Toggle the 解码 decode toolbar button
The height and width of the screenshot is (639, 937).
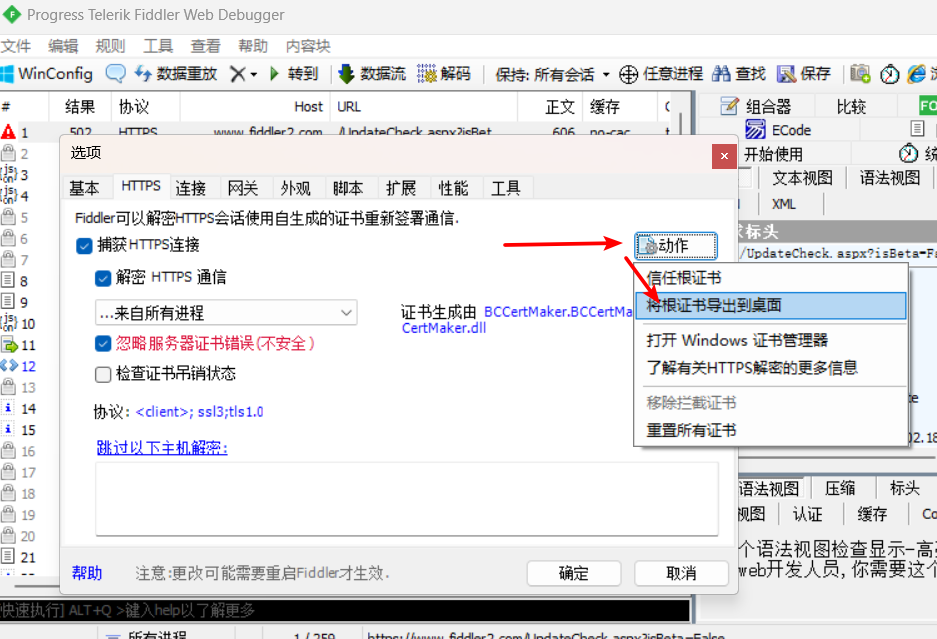pyautogui.click(x=444, y=74)
